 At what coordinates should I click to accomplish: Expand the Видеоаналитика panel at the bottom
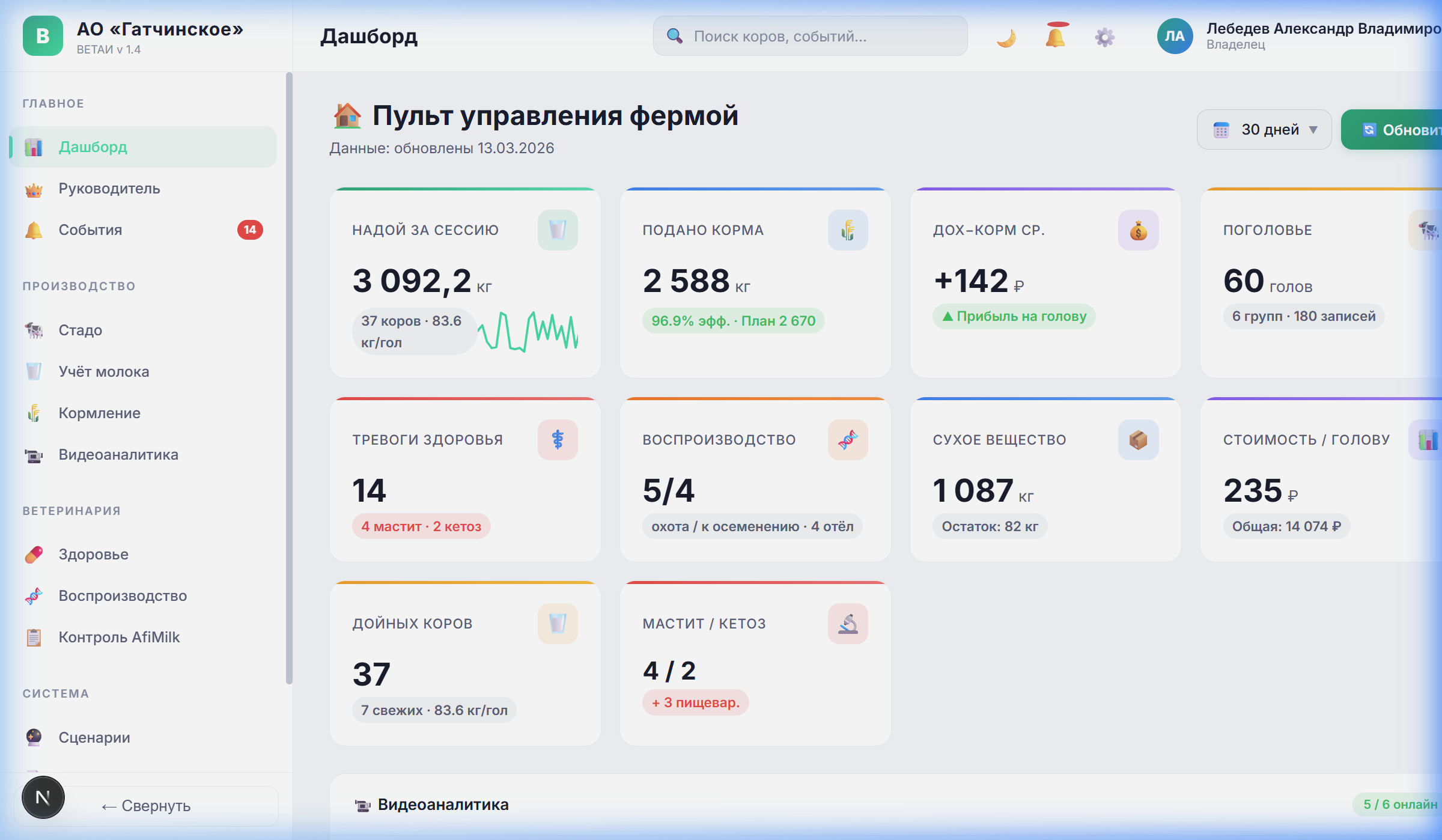pos(443,805)
